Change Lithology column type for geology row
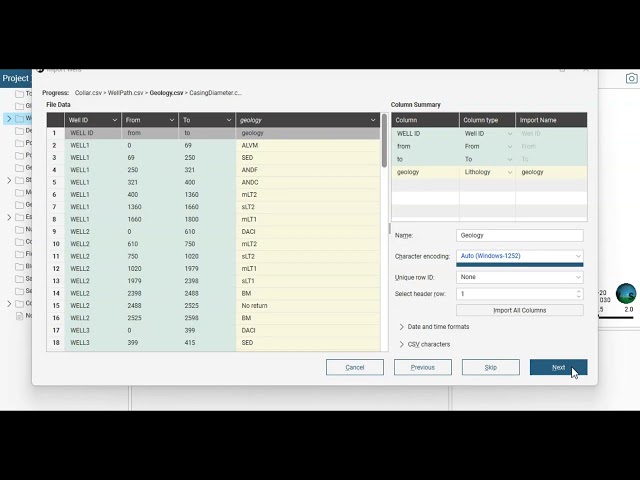640x480 pixels. [x=510, y=172]
